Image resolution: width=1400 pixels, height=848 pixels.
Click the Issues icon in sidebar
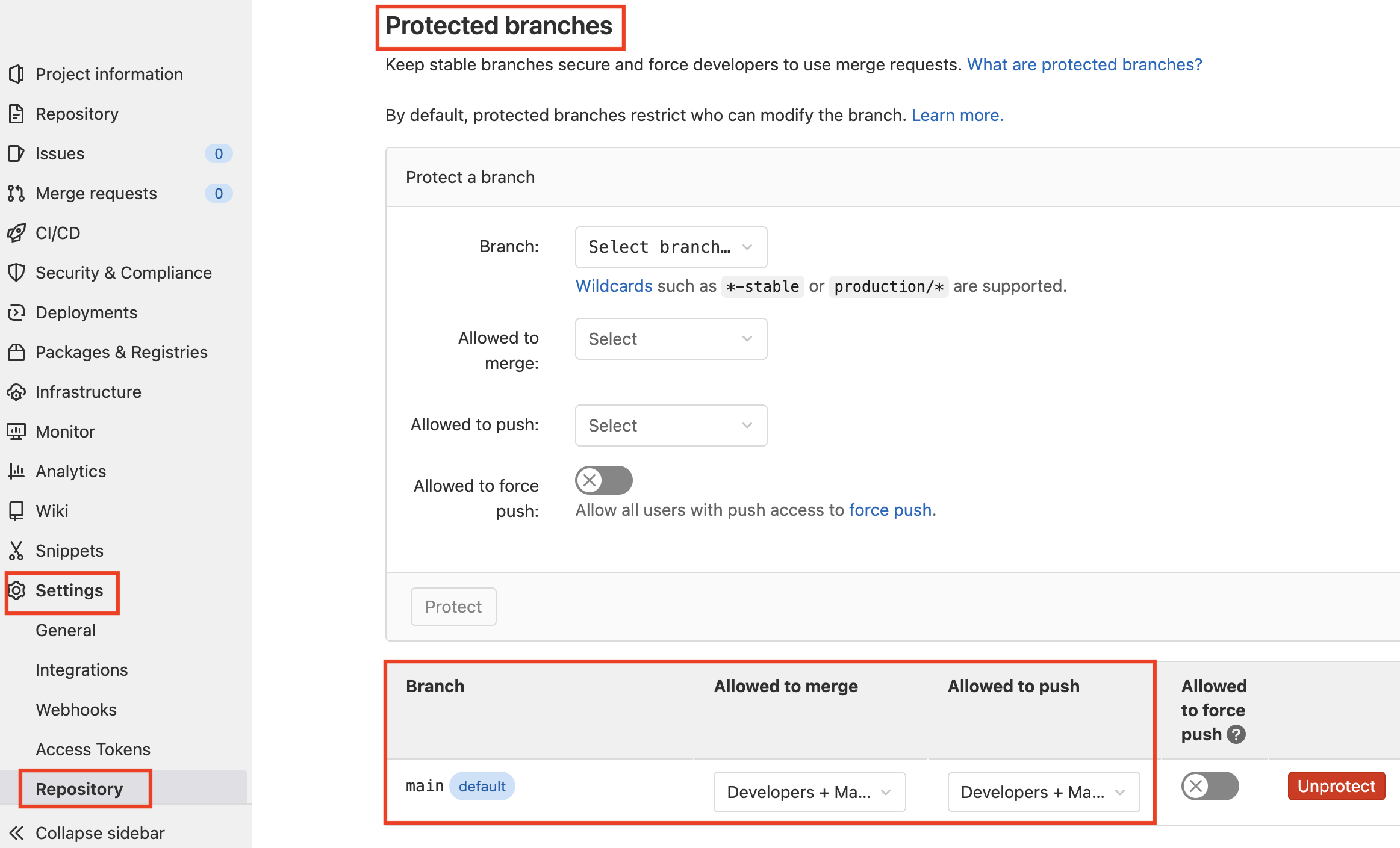pos(16,153)
